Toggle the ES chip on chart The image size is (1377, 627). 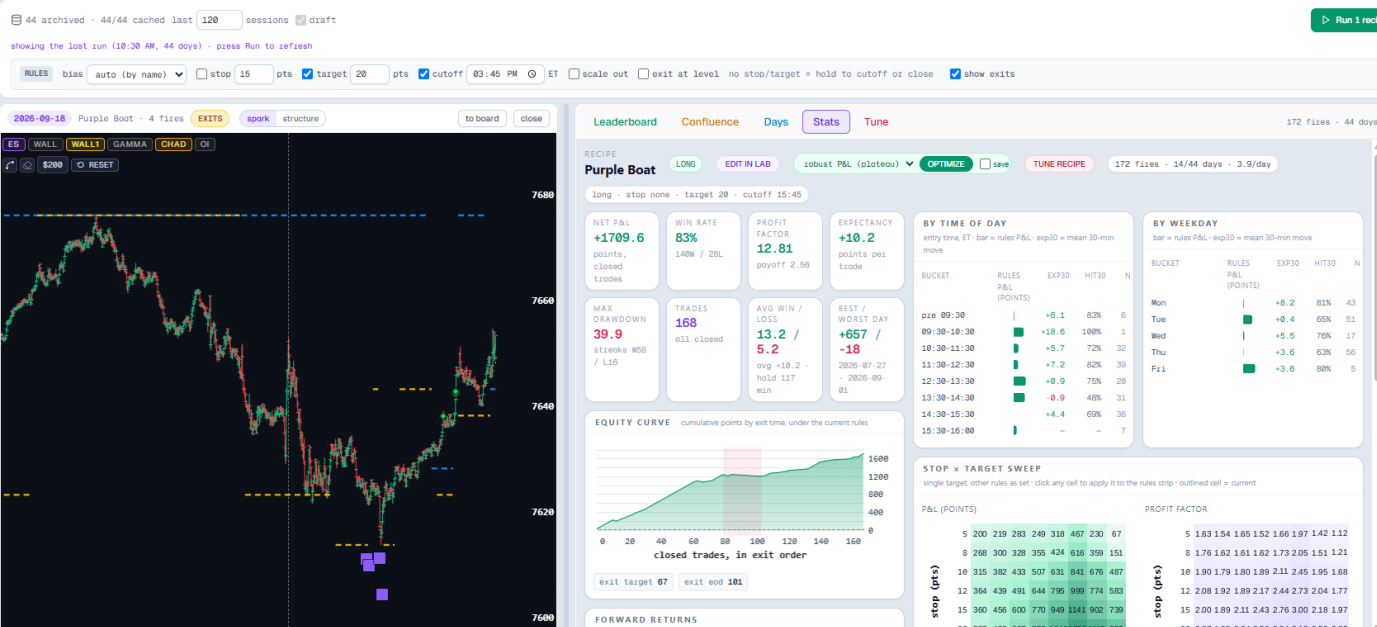coord(13,144)
